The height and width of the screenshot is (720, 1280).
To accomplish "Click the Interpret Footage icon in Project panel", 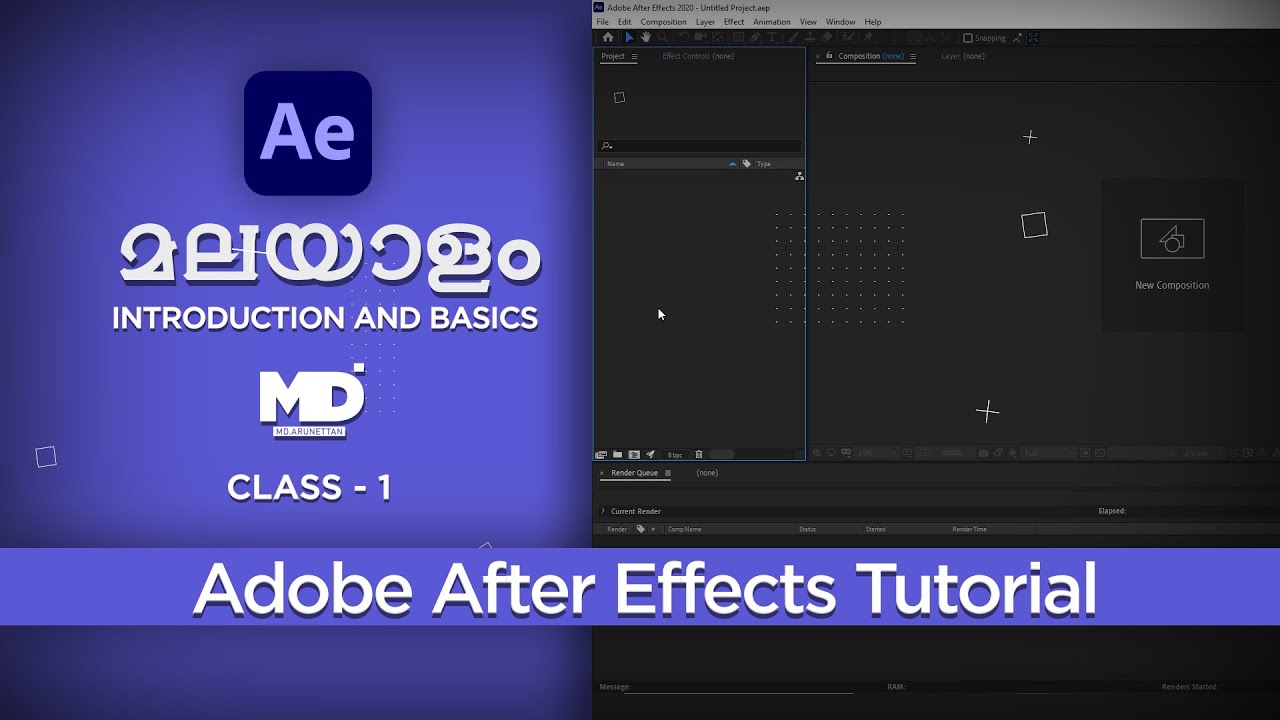I will tap(601, 455).
